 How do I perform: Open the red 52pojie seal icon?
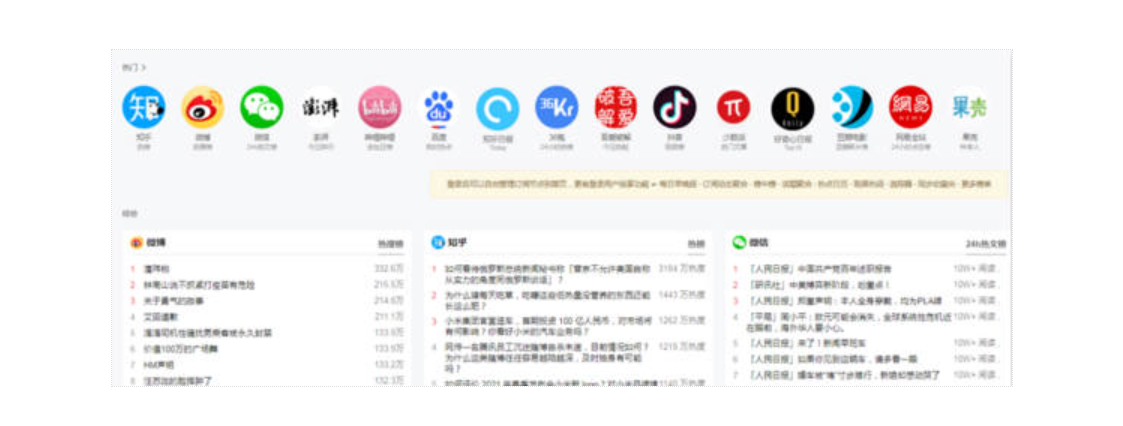(616, 107)
